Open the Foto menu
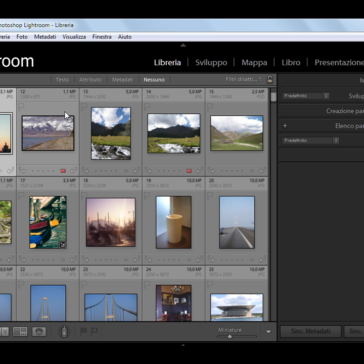The width and height of the screenshot is (364, 364). tap(22, 37)
